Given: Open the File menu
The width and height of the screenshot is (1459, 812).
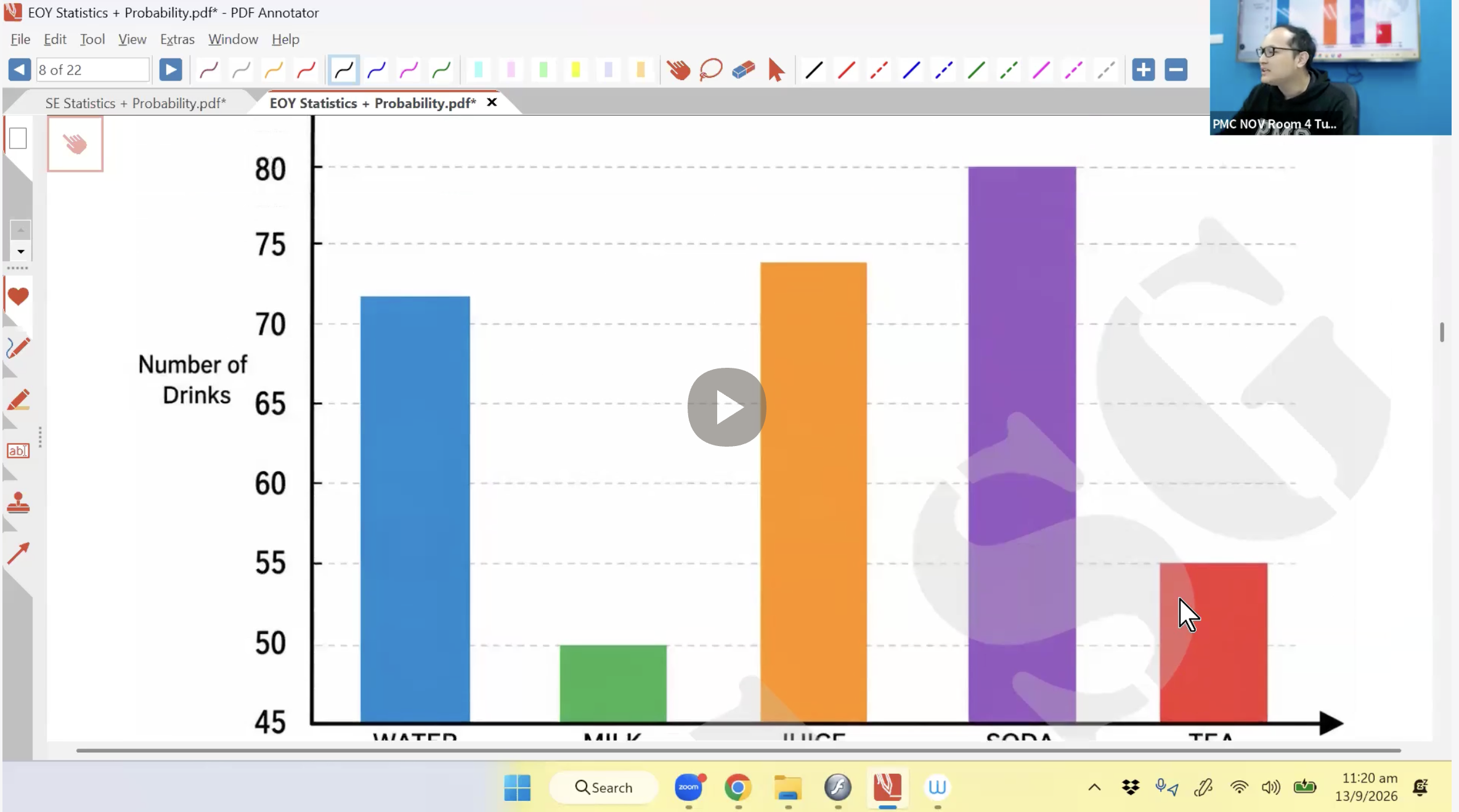Looking at the screenshot, I should point(20,39).
